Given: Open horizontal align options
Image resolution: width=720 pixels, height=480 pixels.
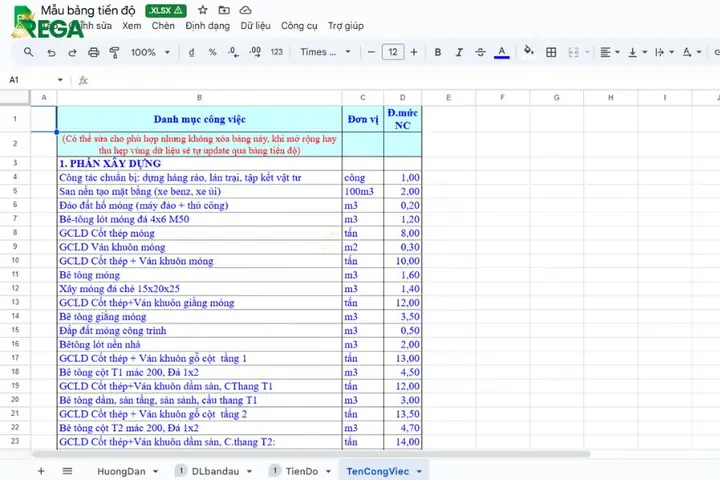Looking at the screenshot, I should click(609, 52).
